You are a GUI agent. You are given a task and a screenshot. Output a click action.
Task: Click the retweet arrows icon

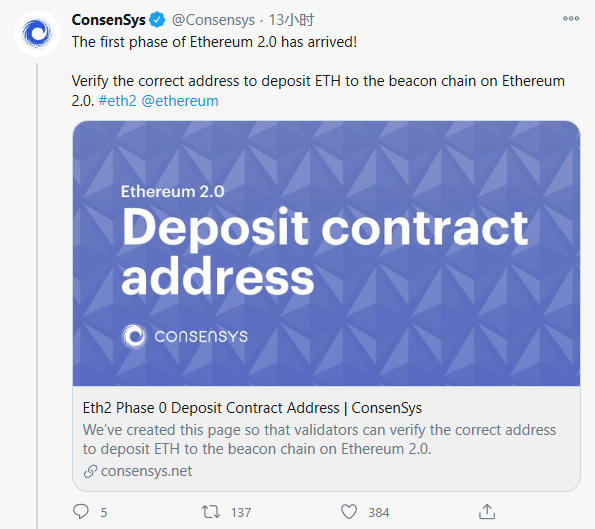pyautogui.click(x=211, y=512)
